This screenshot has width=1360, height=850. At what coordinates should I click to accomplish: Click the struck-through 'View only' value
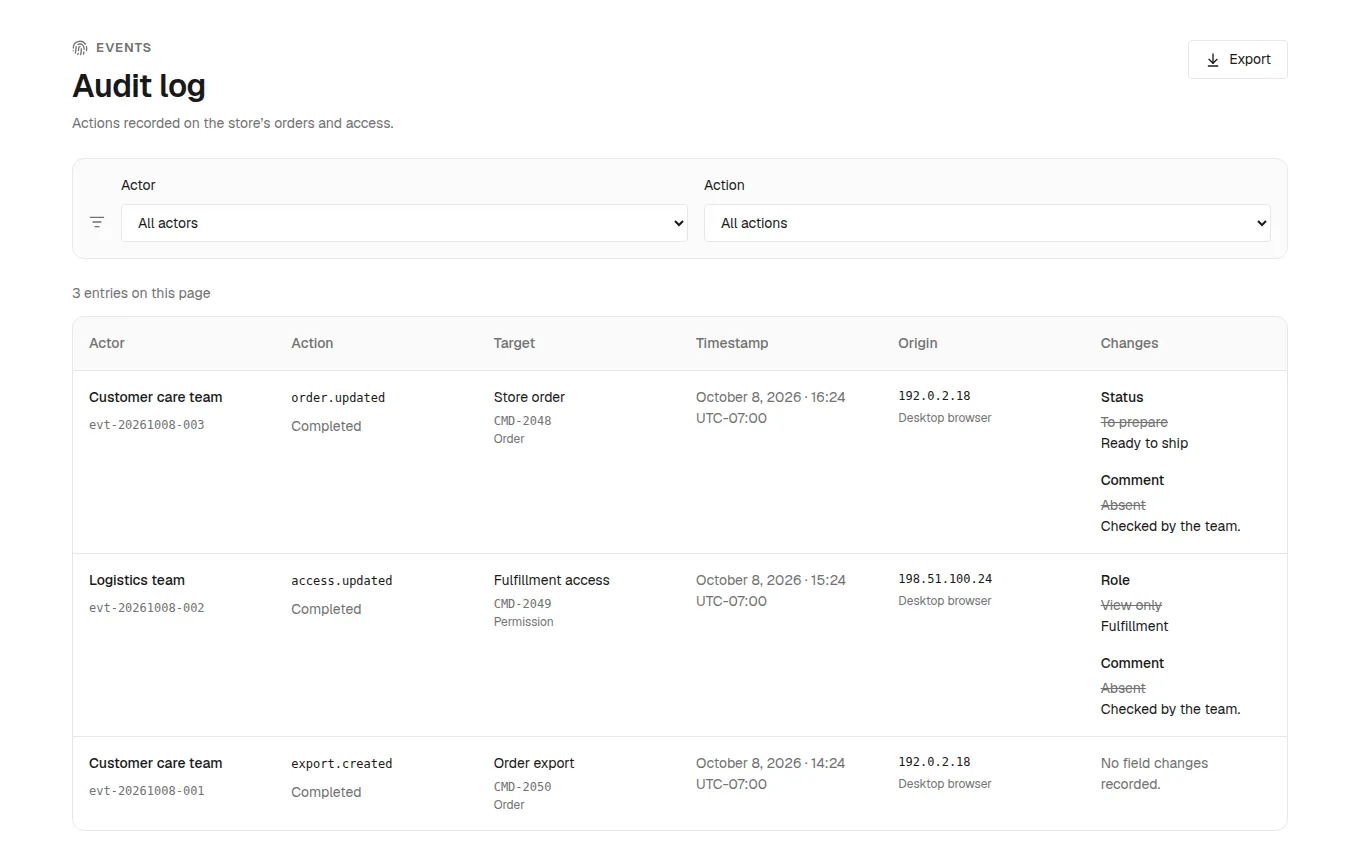(1131, 605)
